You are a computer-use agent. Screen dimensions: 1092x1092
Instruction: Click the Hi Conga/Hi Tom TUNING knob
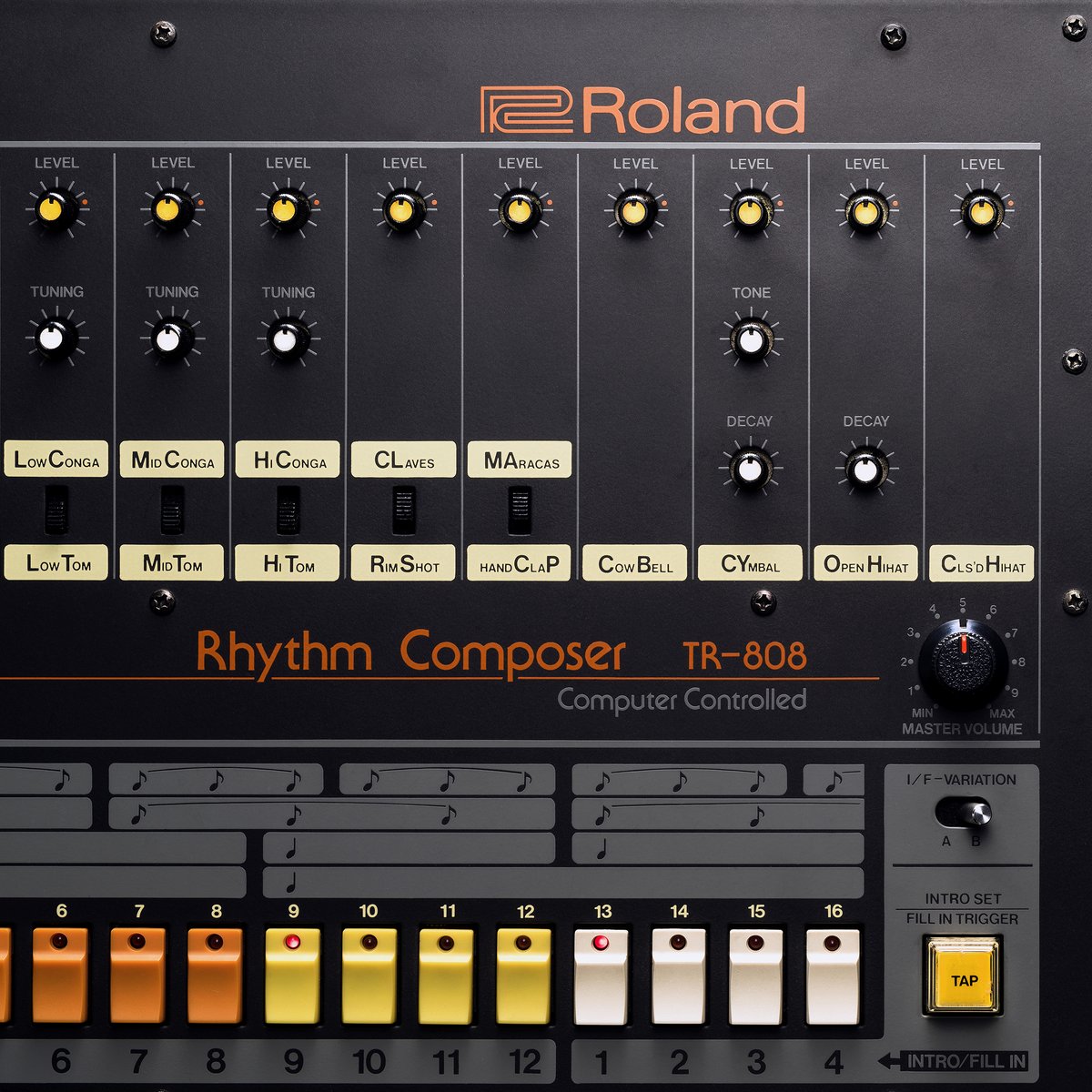tap(287, 339)
